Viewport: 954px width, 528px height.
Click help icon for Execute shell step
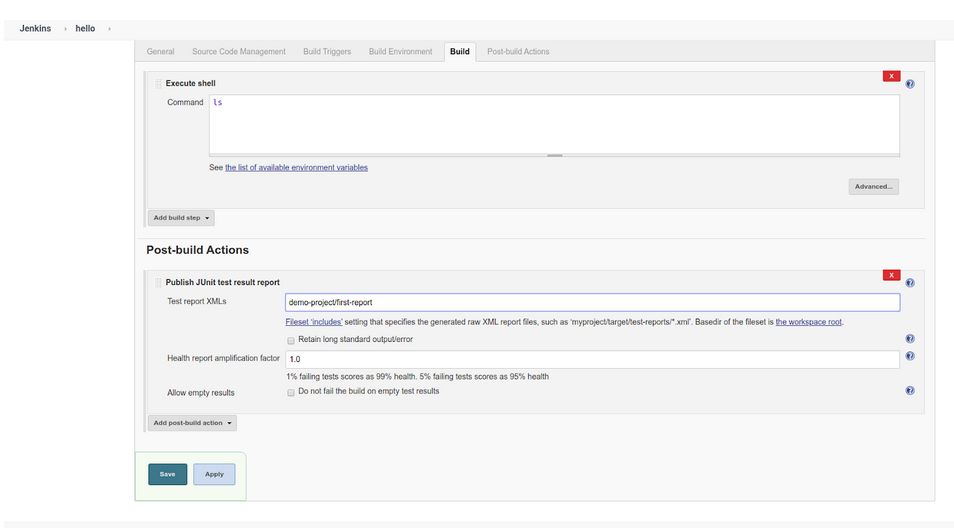coord(910,84)
